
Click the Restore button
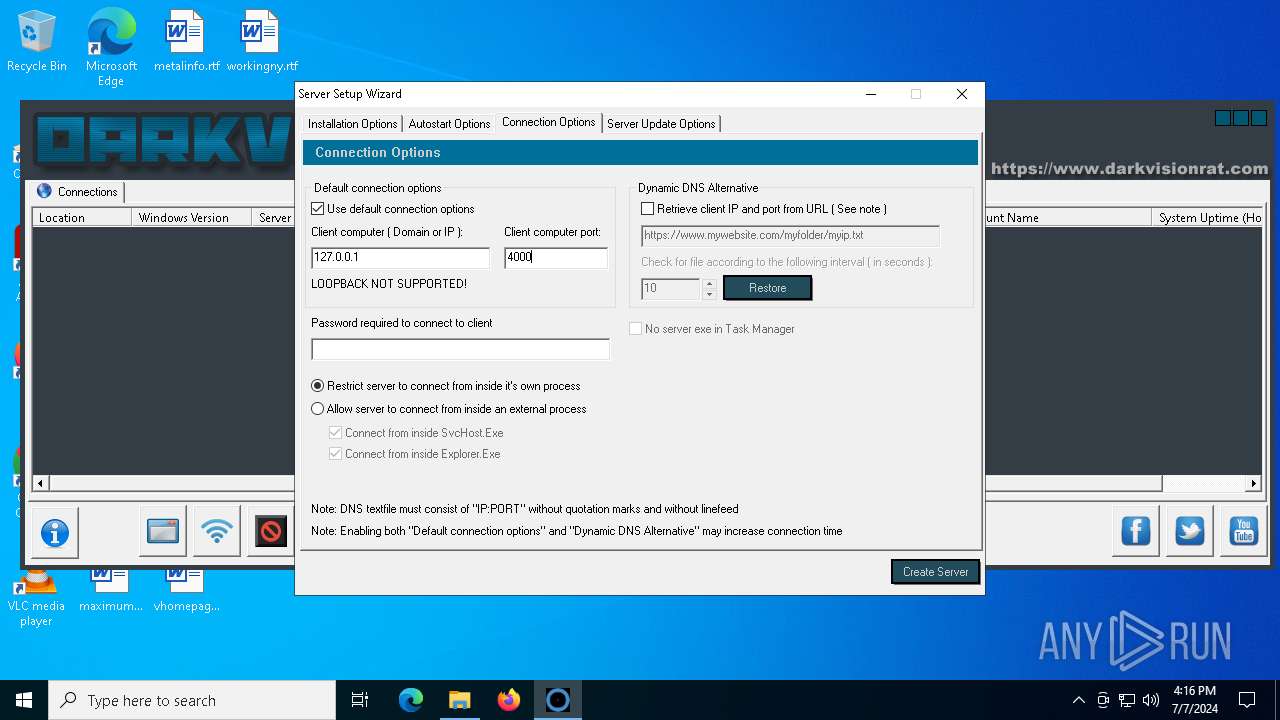(x=767, y=288)
